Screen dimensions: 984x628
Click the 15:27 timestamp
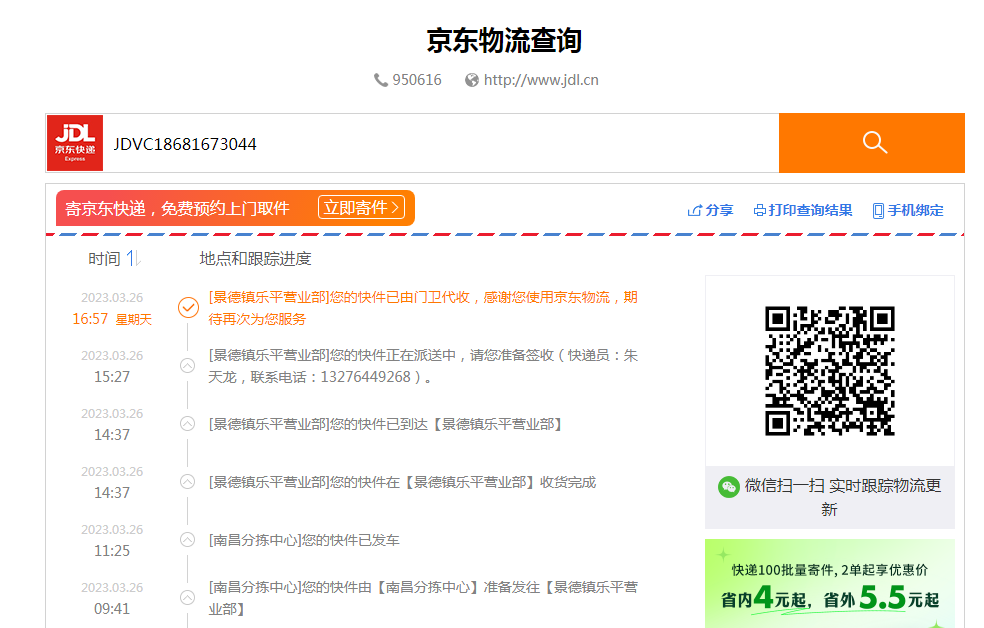[112, 376]
